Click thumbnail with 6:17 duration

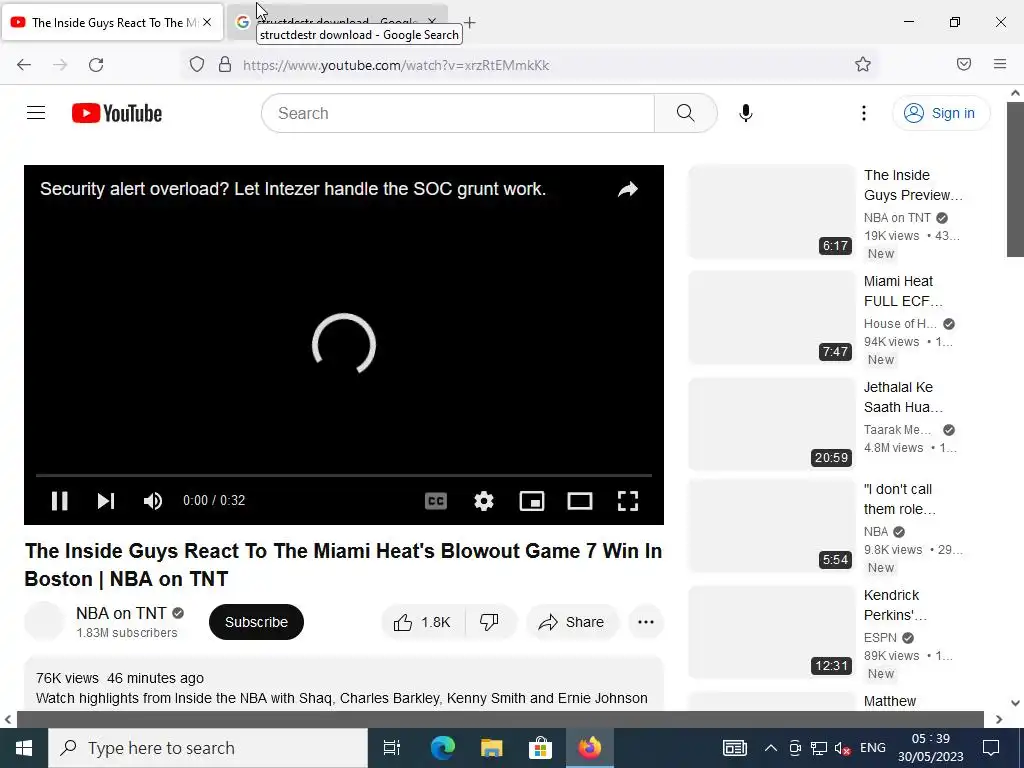pyautogui.click(x=772, y=212)
